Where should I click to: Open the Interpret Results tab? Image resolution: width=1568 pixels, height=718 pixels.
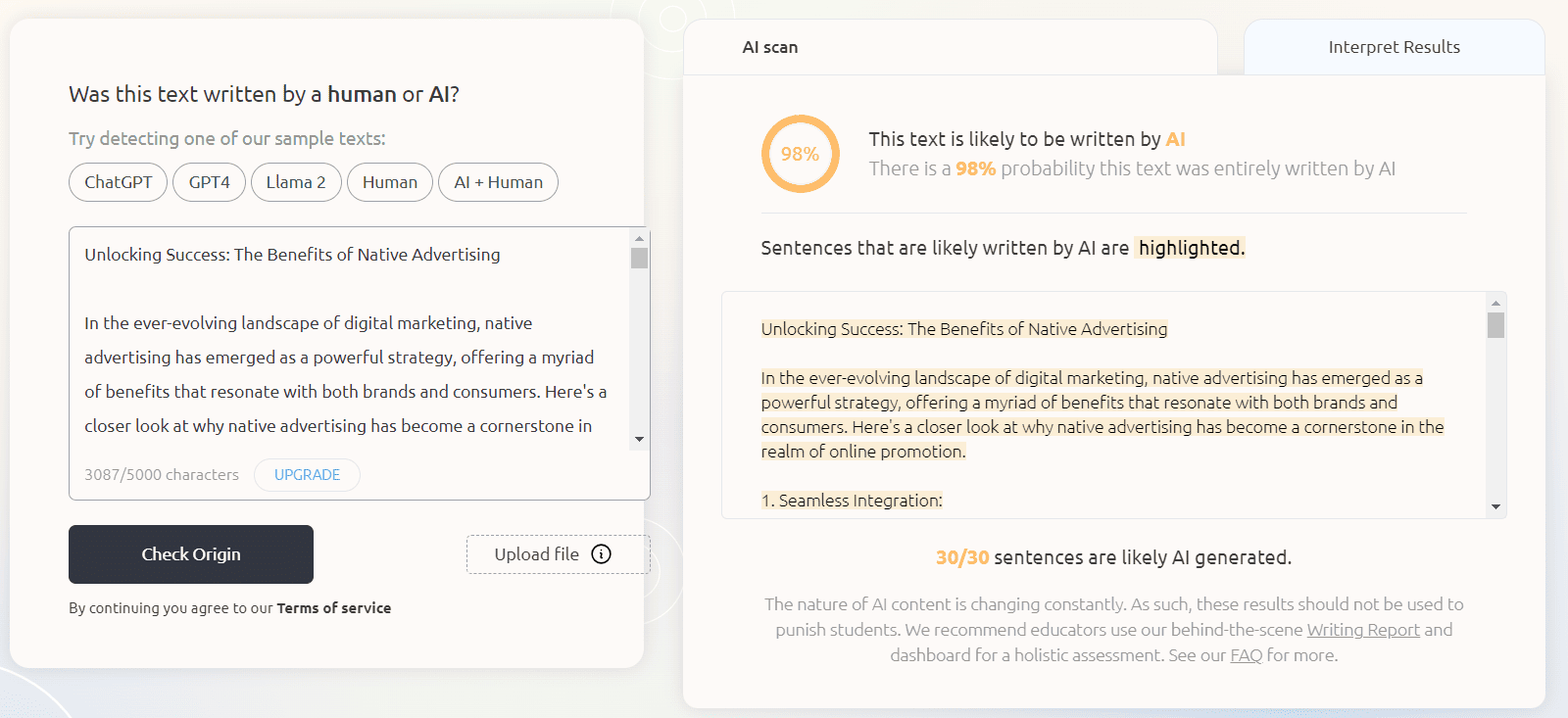(1394, 47)
